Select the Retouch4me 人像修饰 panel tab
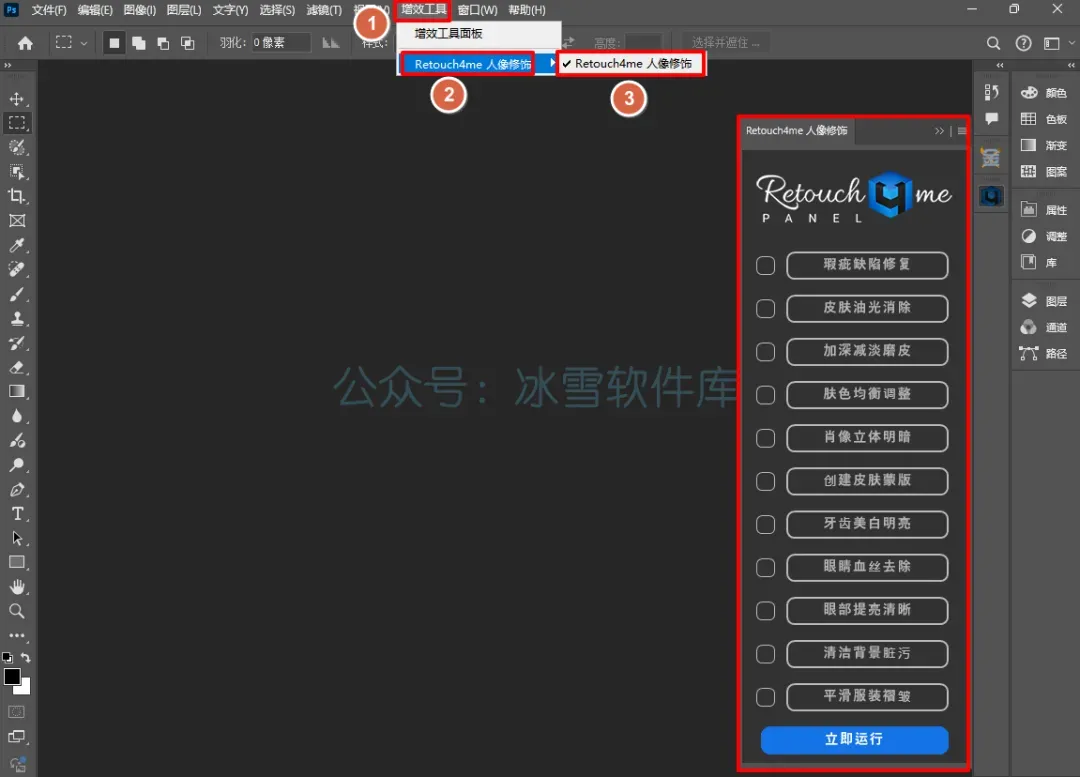The height and width of the screenshot is (777, 1080). 796,131
